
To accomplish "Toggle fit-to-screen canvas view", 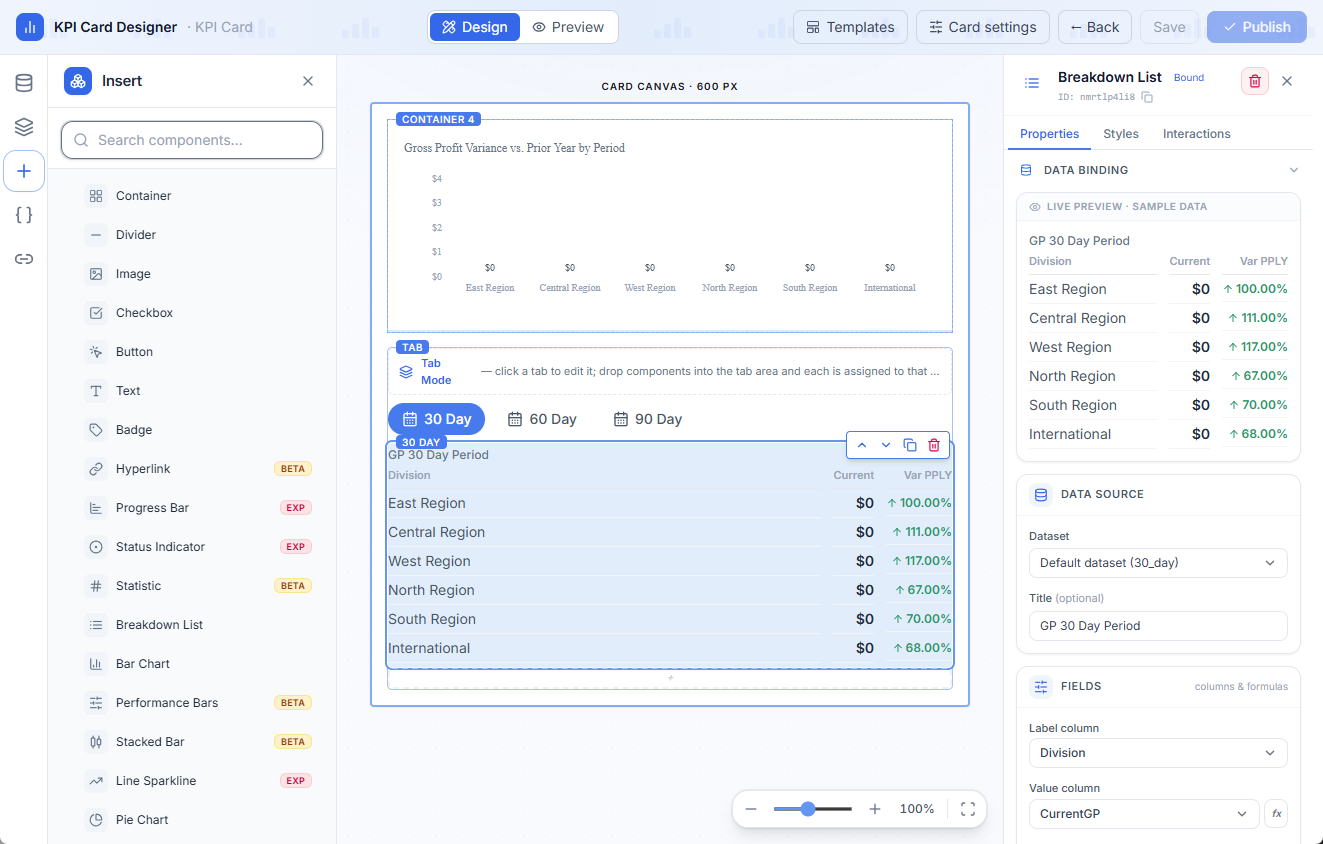I will coord(967,809).
